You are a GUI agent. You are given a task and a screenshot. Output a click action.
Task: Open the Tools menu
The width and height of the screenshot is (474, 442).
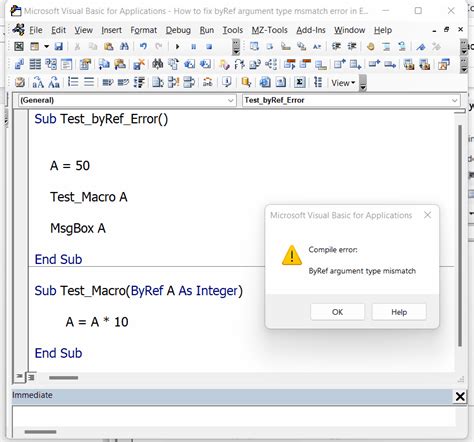click(233, 30)
